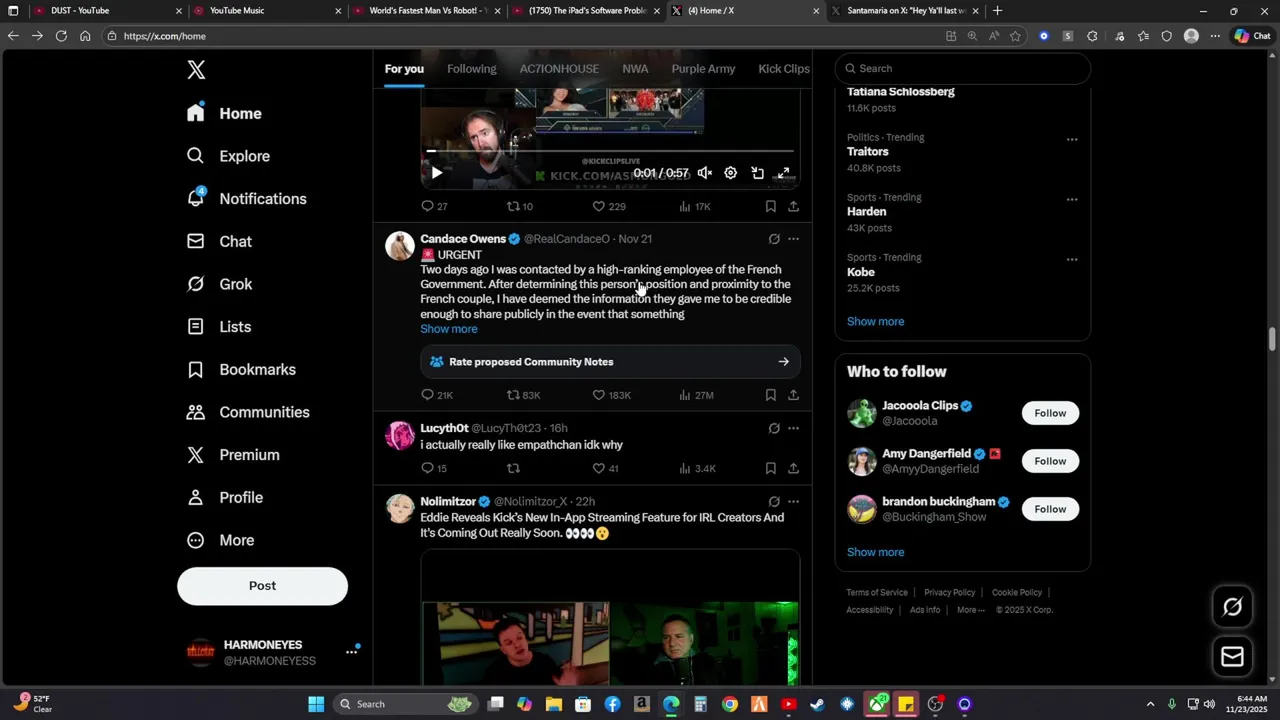Open more options on Candace Owens post
Screen dimensions: 1280x720
793,239
